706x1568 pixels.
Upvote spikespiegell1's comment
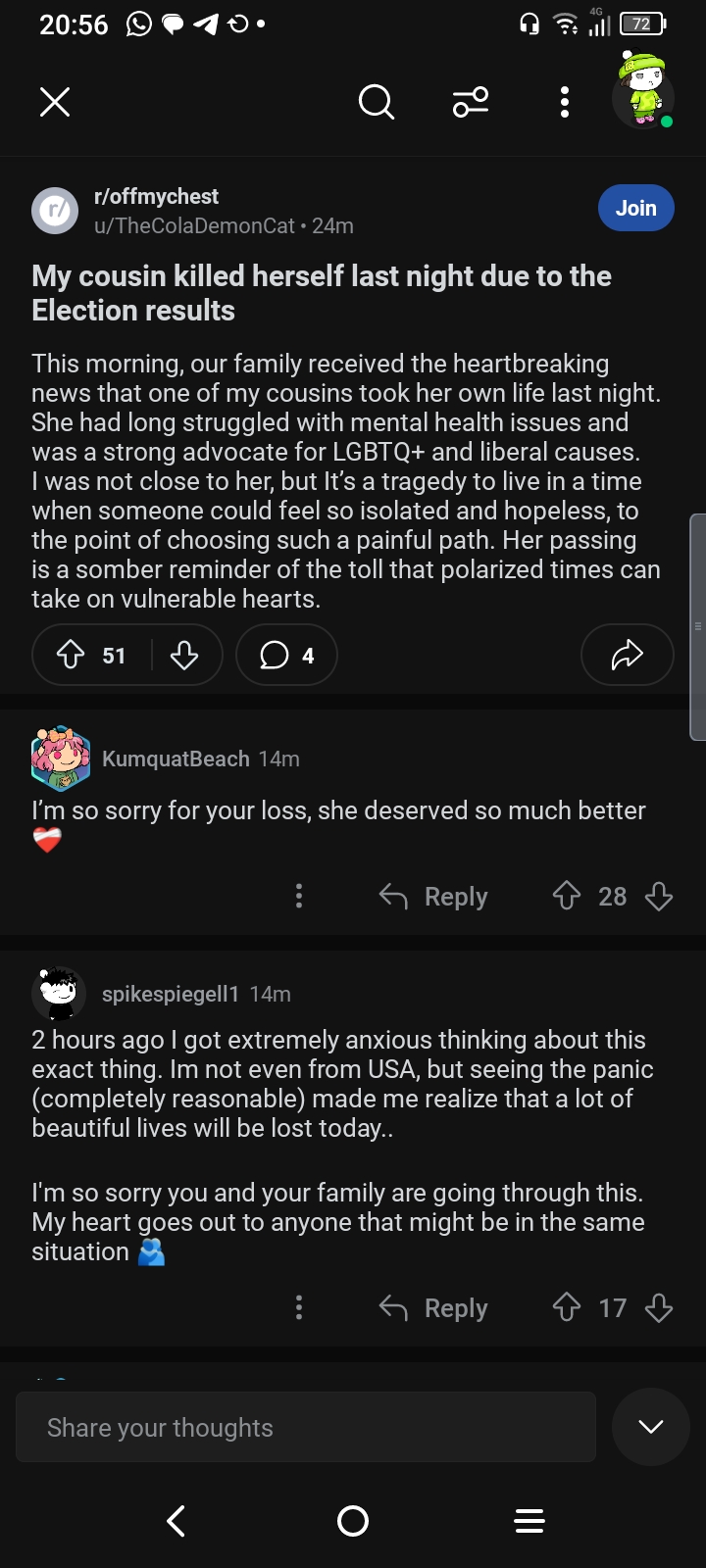[567, 1307]
